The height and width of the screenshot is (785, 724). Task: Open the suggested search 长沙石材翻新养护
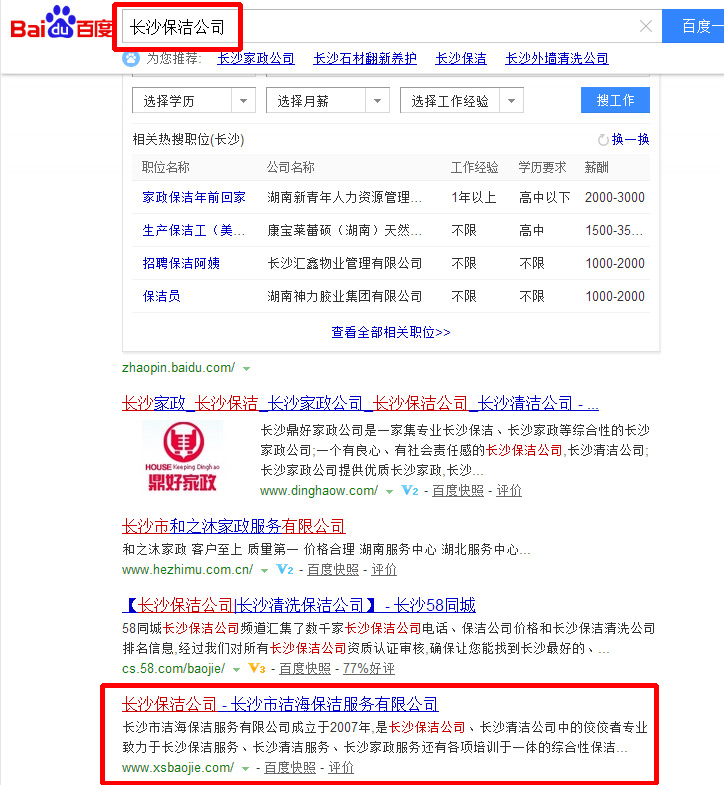(365, 58)
